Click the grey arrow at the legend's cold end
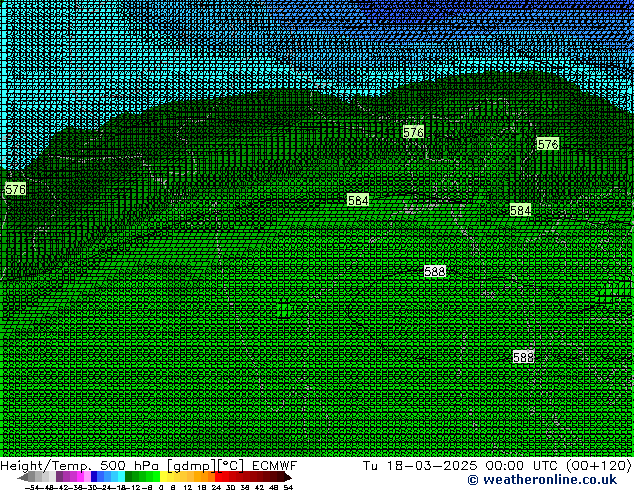 (23, 477)
